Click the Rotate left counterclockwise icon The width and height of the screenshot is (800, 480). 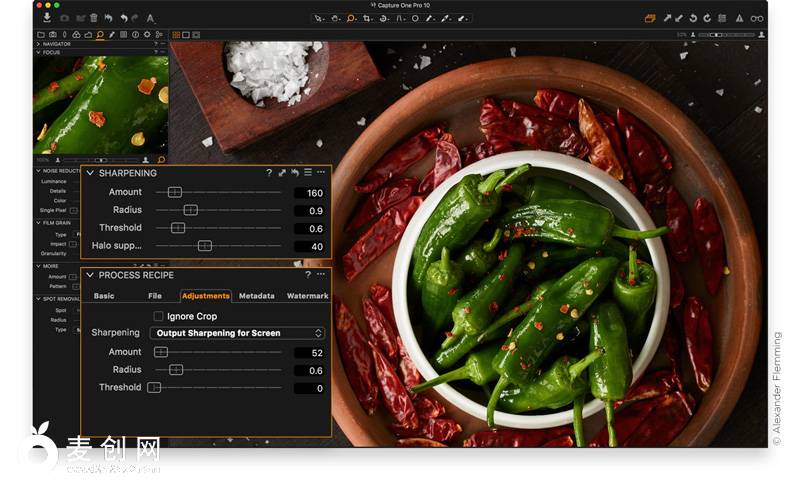click(x=693, y=19)
